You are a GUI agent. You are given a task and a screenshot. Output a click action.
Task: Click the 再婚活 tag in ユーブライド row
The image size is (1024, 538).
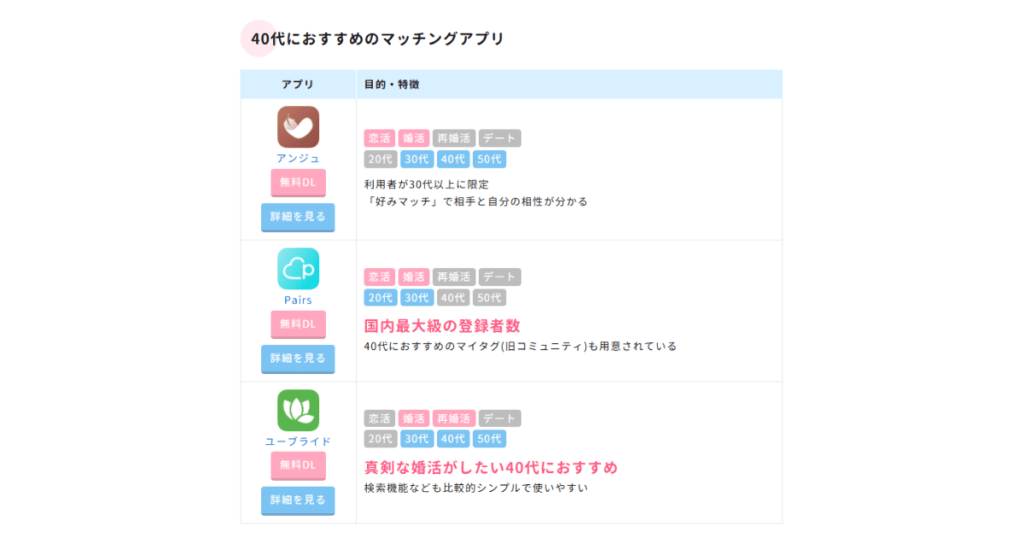454,419
